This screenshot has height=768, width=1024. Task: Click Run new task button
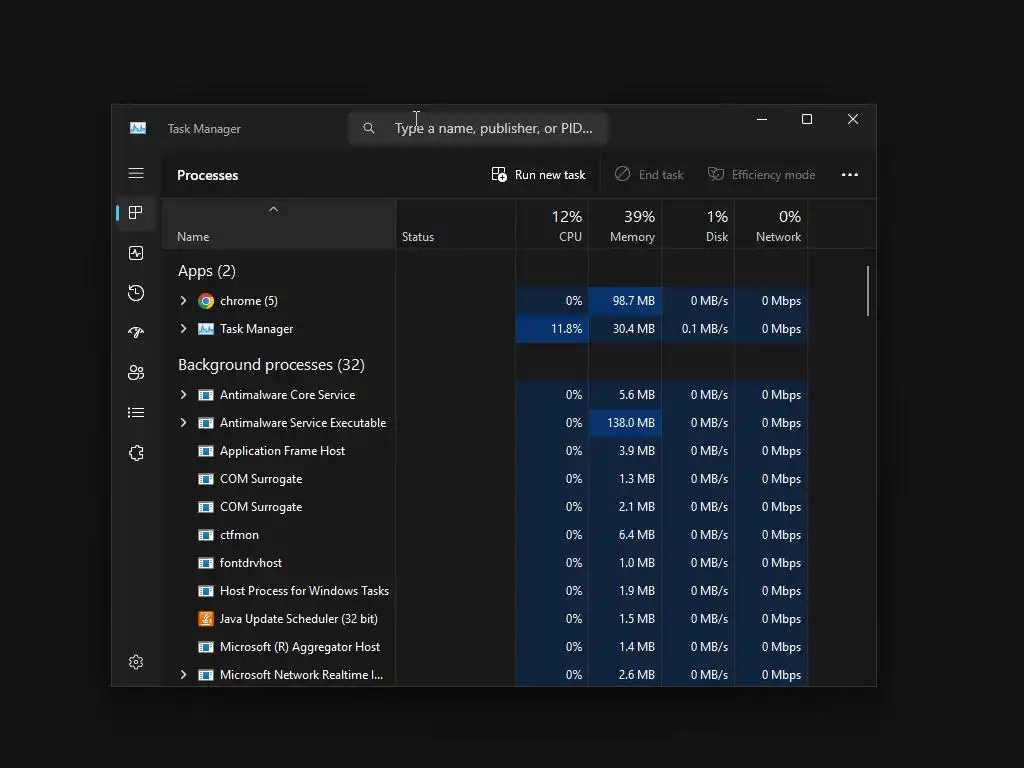tap(538, 174)
